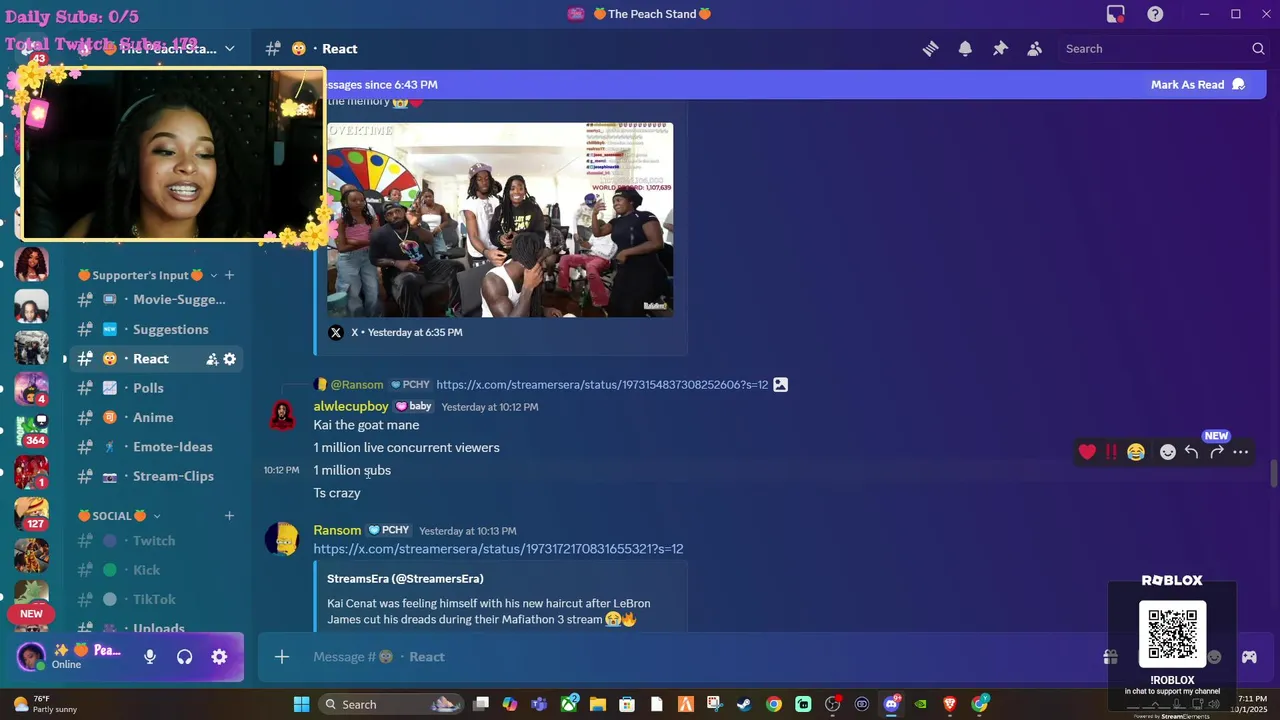Open the Movie-Suggestions channel
This screenshot has height=720, width=1280.
(156, 300)
